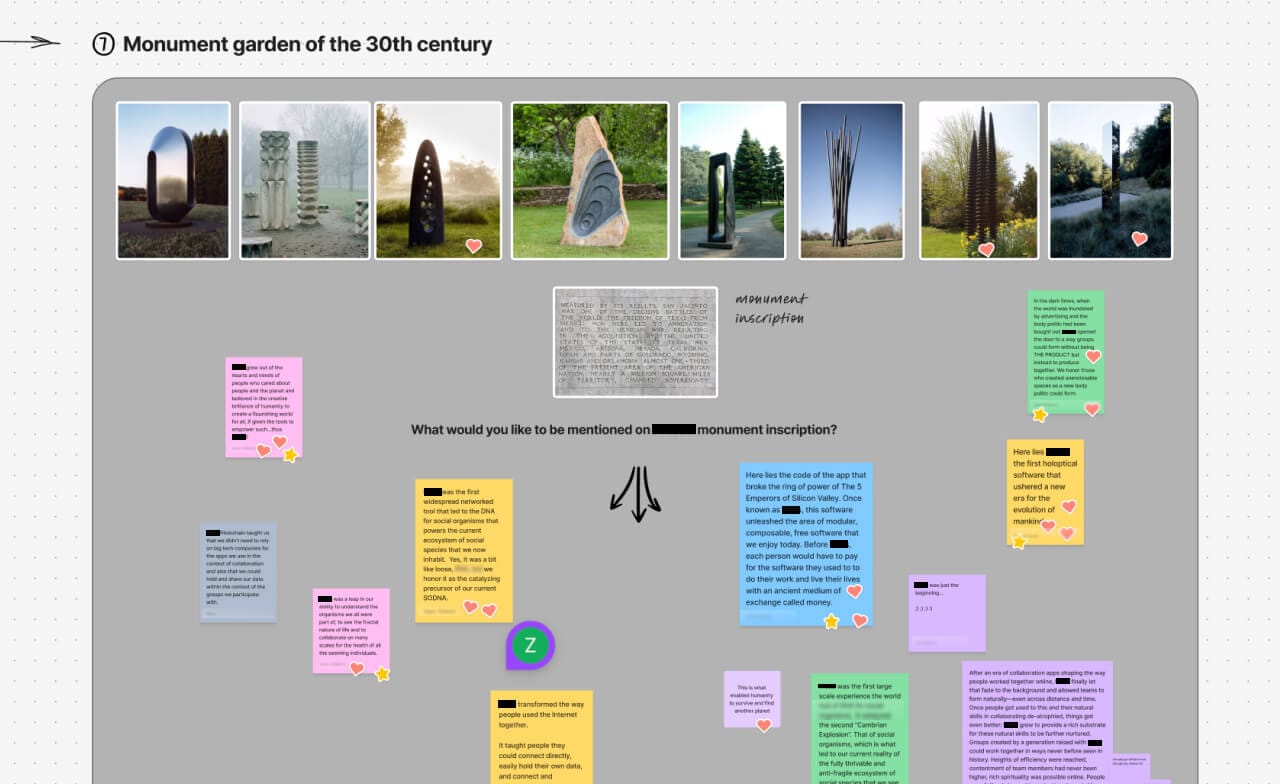Select small purple note 'This is what enabled humanity'
Screen dimensions: 1280x784
pyautogui.click(x=752, y=699)
